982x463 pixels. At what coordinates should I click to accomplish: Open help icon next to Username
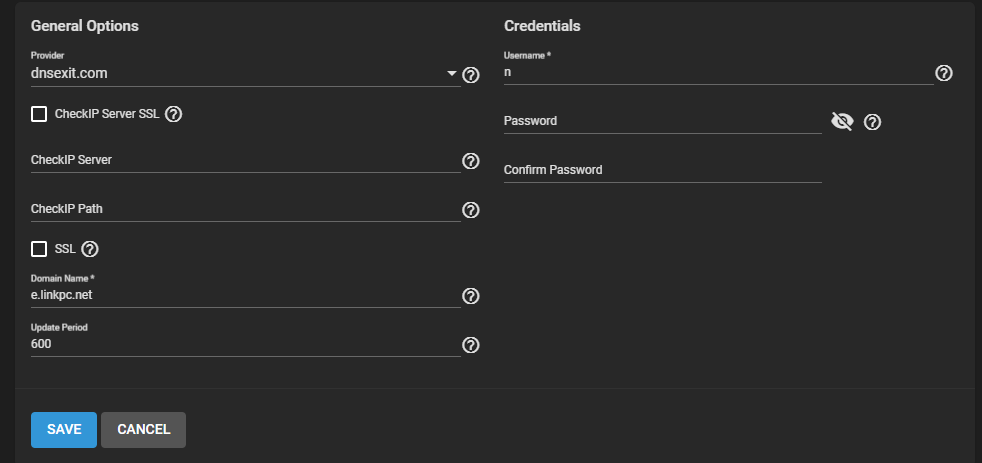(944, 73)
